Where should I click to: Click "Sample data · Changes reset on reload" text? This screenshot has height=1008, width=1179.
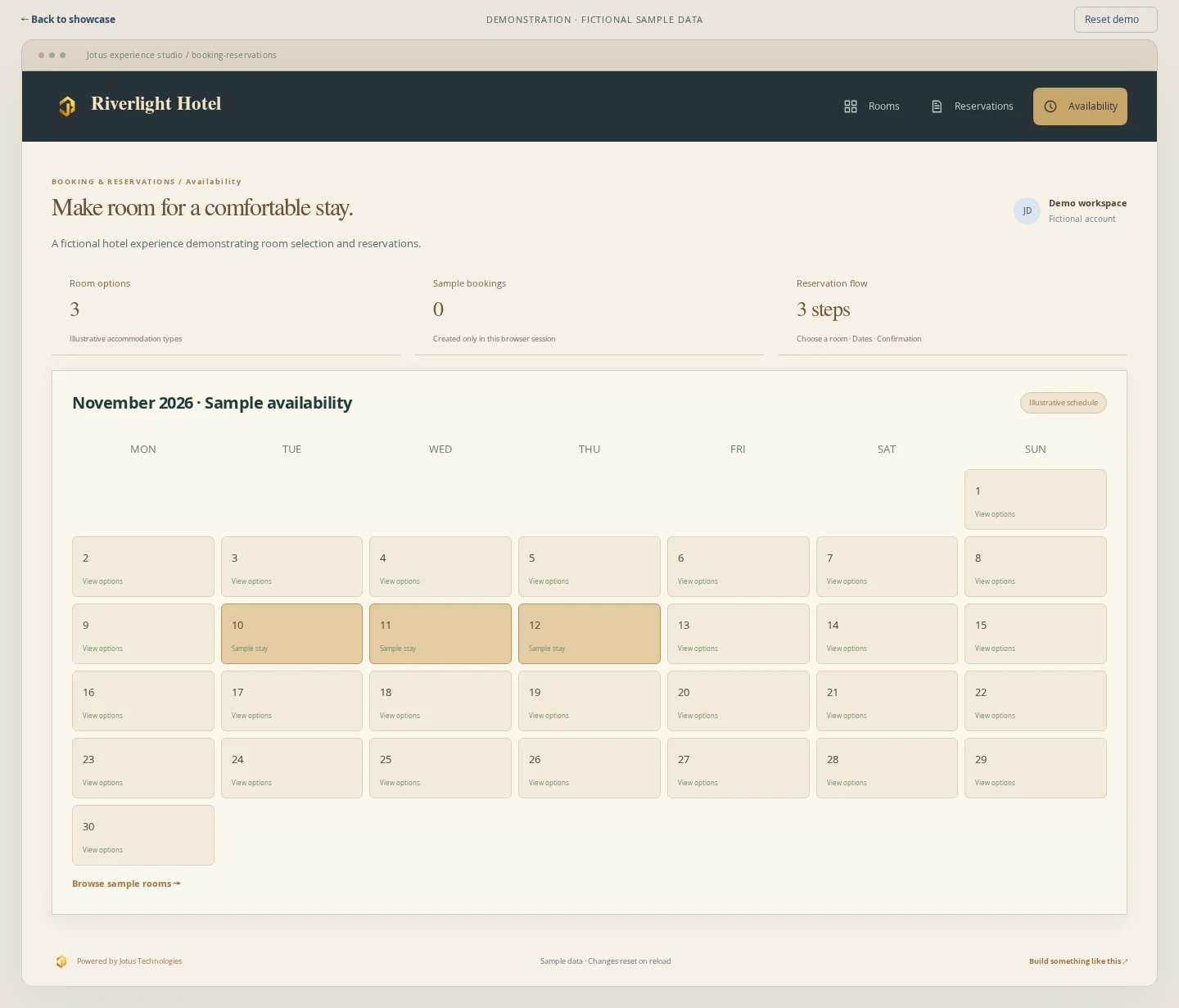click(x=605, y=961)
